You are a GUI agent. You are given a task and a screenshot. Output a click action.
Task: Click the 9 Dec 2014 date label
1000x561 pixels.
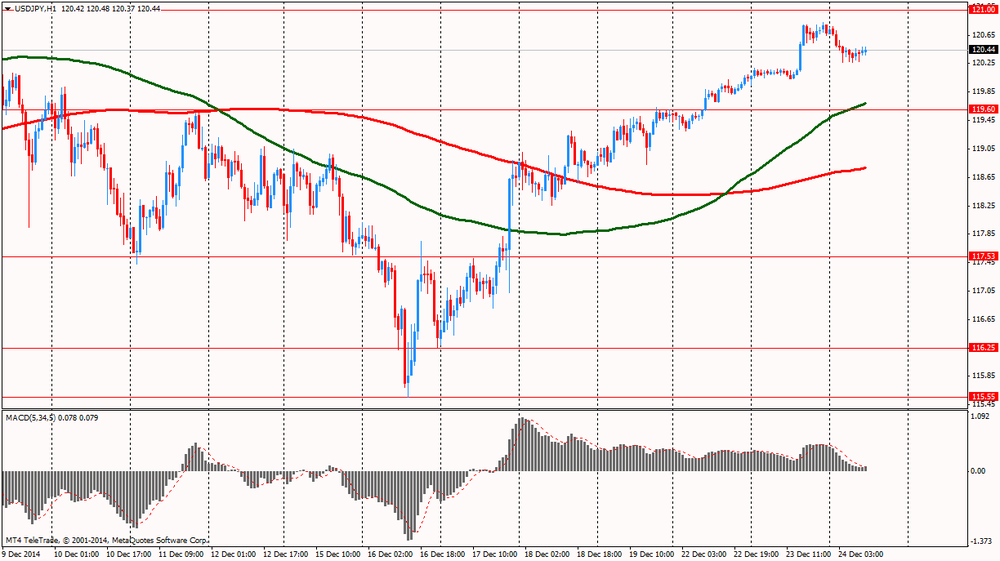21,555
